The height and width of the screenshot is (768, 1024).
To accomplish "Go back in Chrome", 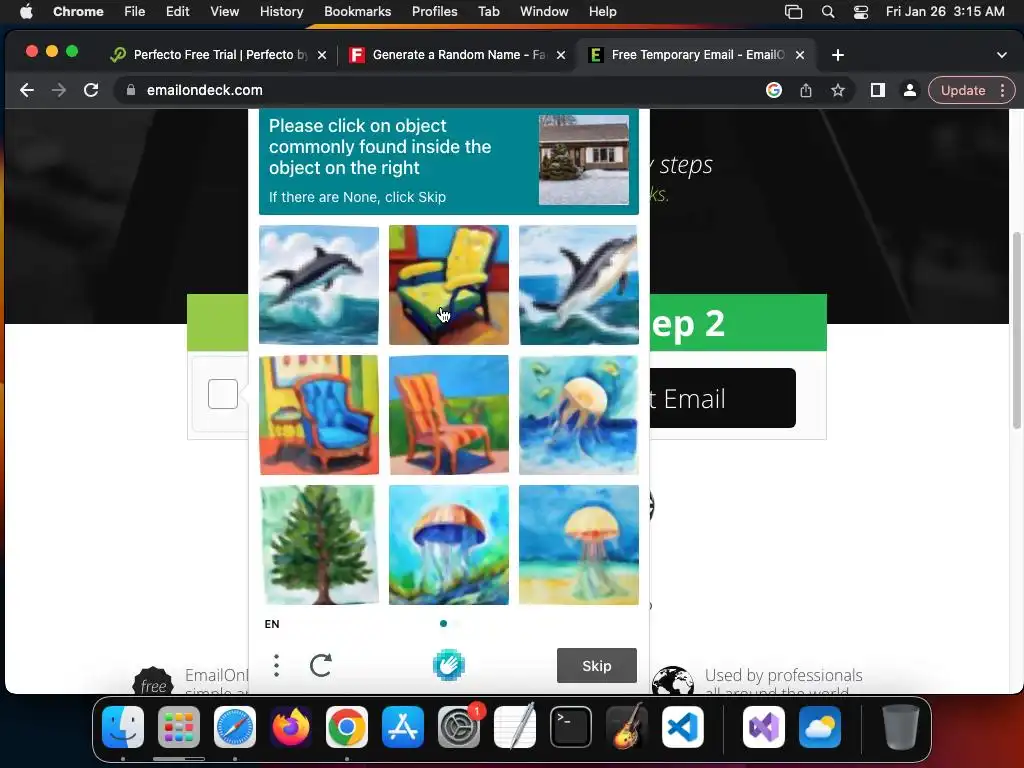I will point(27,90).
